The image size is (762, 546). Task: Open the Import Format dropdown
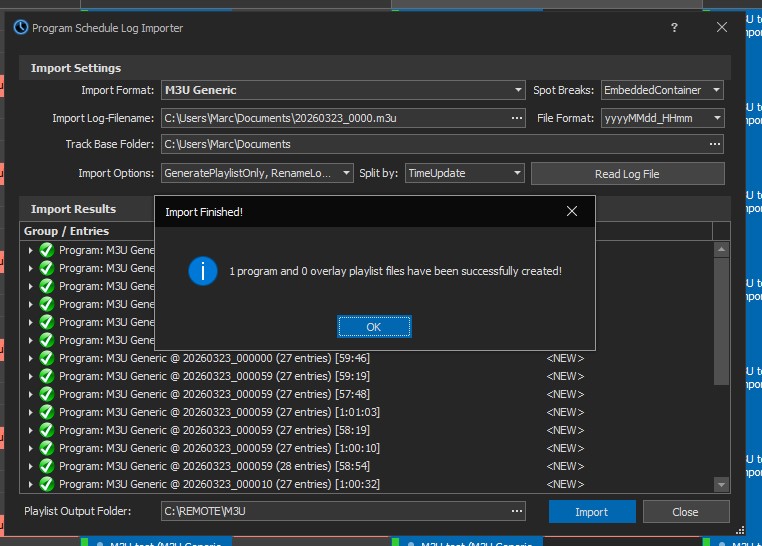(x=517, y=90)
